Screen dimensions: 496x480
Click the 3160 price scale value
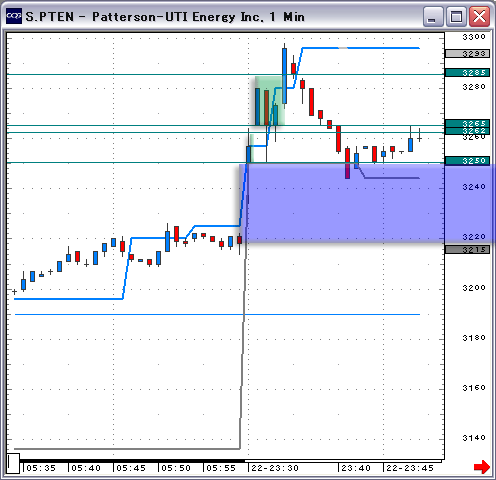click(474, 388)
